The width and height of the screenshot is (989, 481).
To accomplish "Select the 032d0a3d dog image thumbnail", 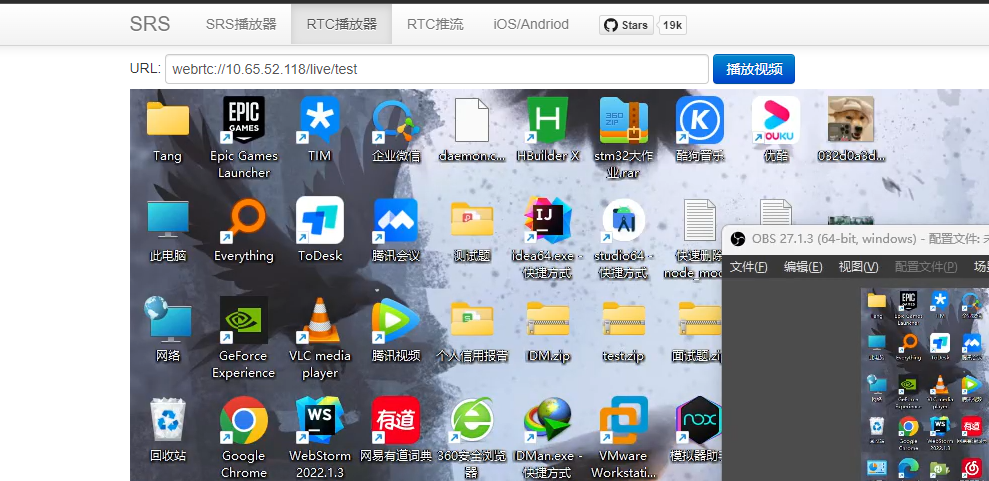I will coord(851,119).
